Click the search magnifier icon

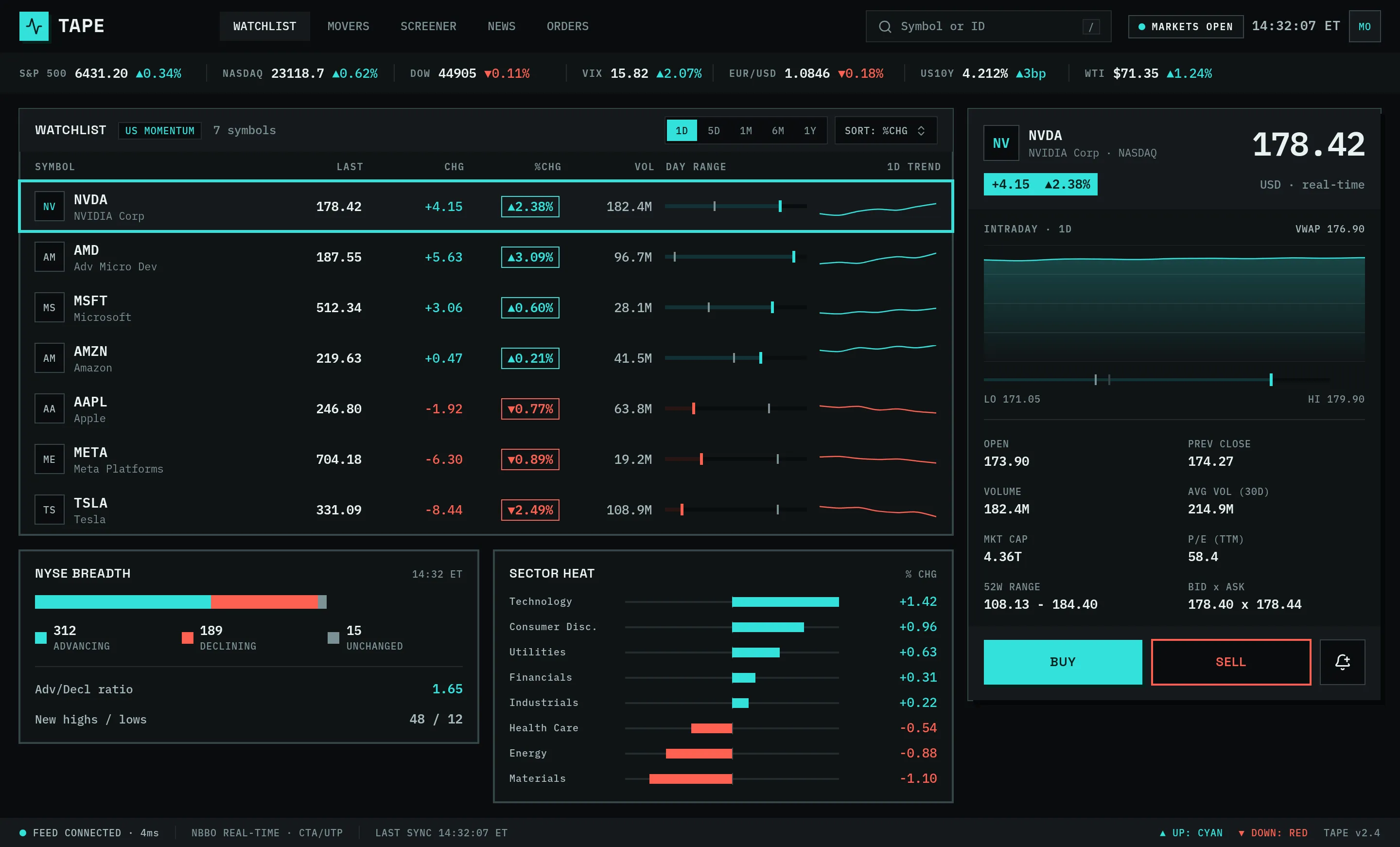[x=885, y=26]
